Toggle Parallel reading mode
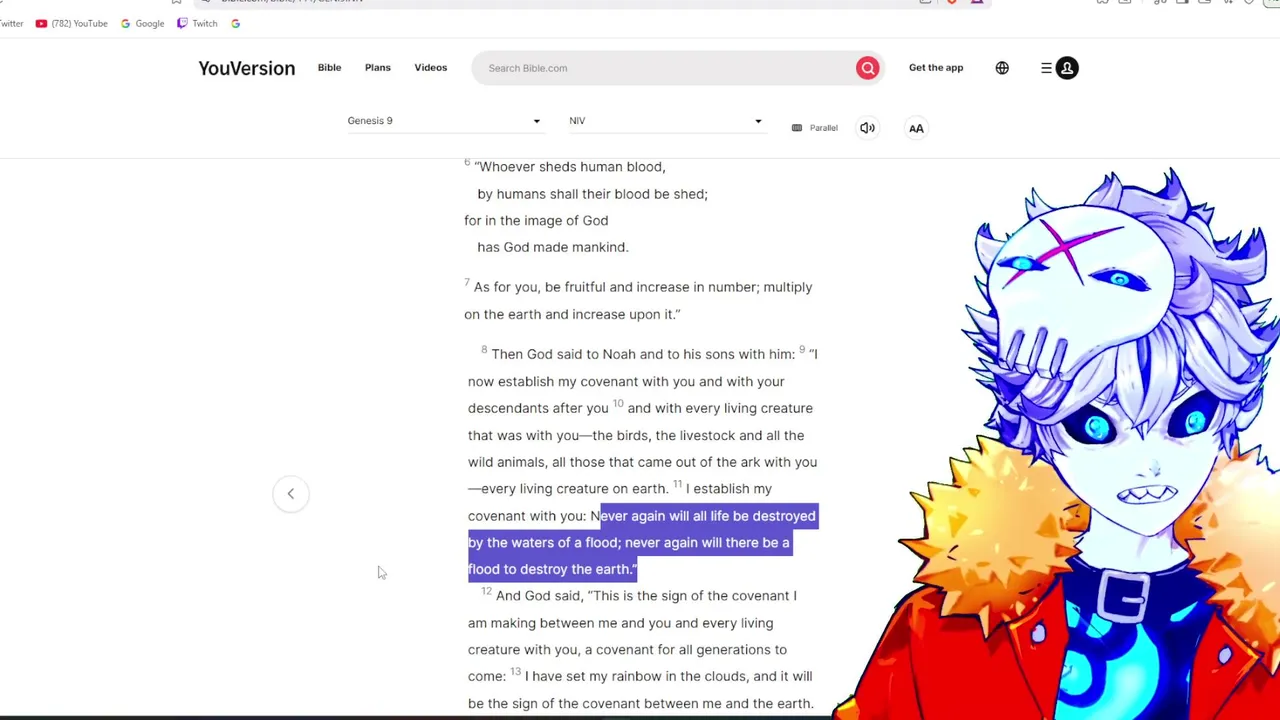The image size is (1280, 720). (814, 128)
